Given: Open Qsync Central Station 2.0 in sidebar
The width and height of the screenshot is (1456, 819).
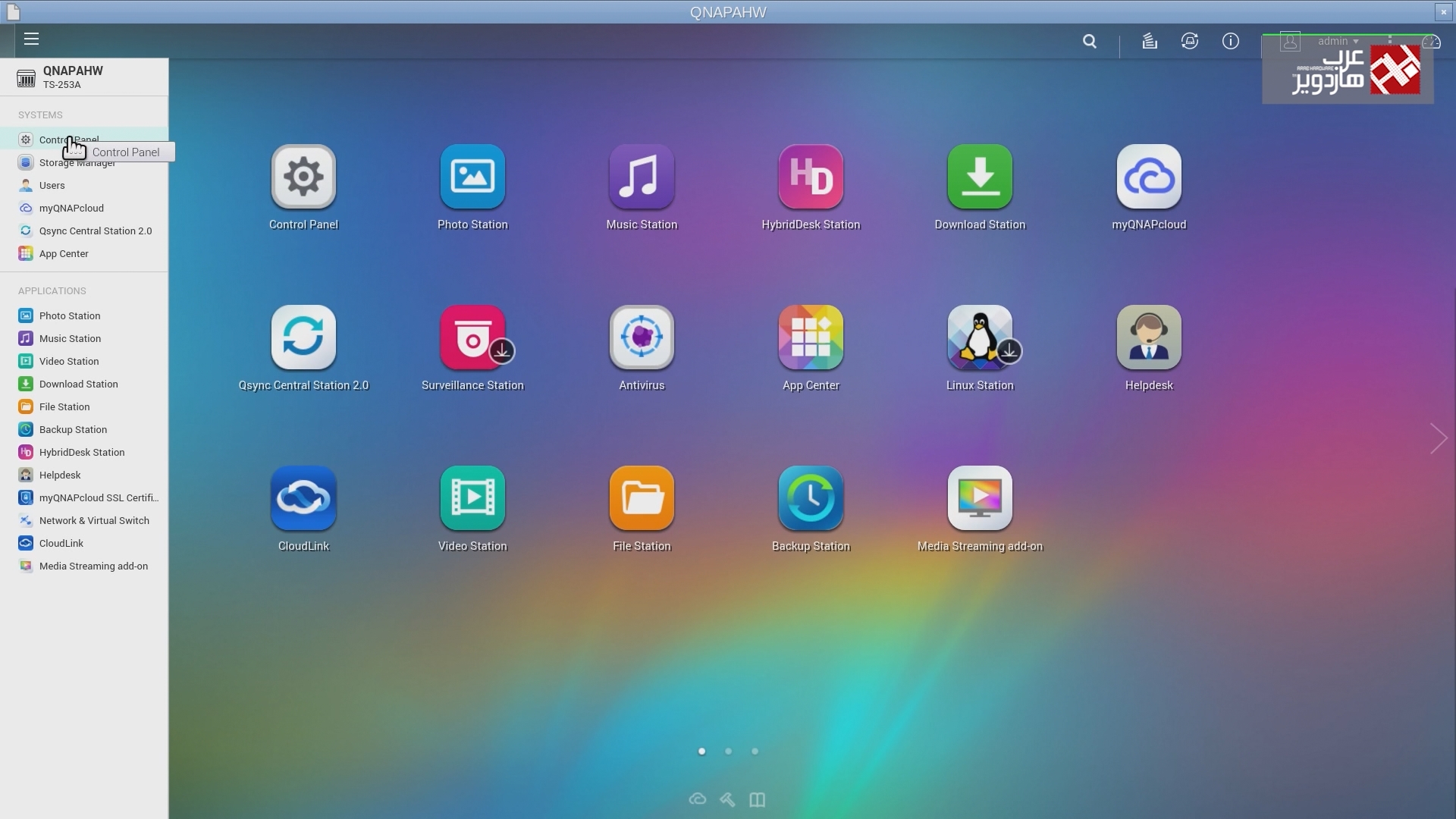Looking at the screenshot, I should [x=84, y=231].
